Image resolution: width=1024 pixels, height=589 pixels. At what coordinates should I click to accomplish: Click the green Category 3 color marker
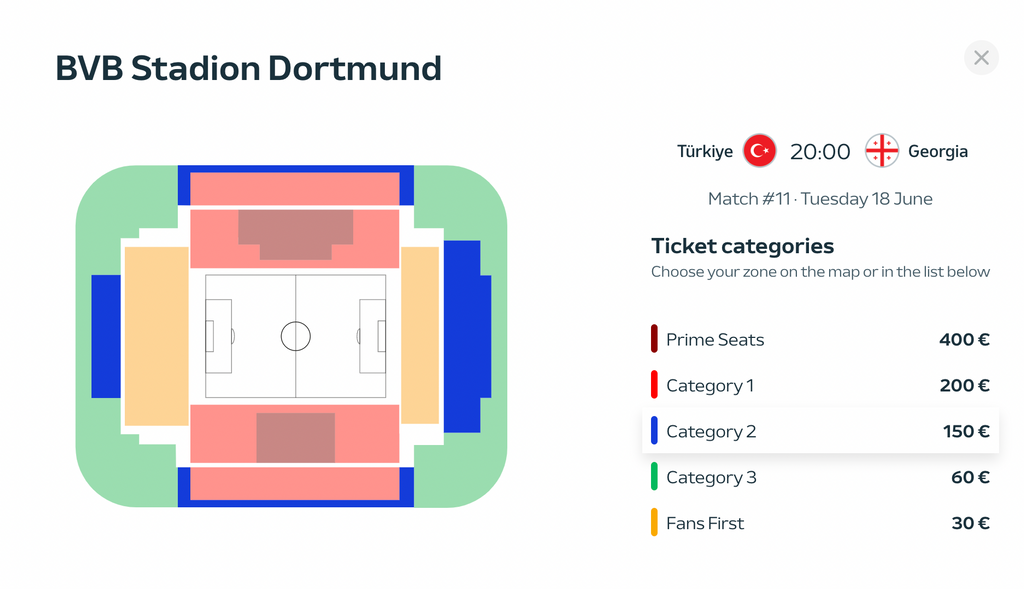point(654,477)
